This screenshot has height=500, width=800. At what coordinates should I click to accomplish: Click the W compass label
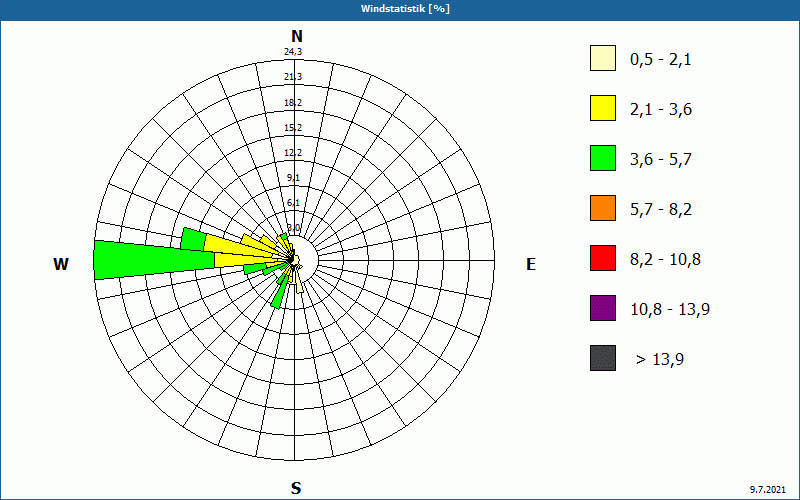coord(61,264)
